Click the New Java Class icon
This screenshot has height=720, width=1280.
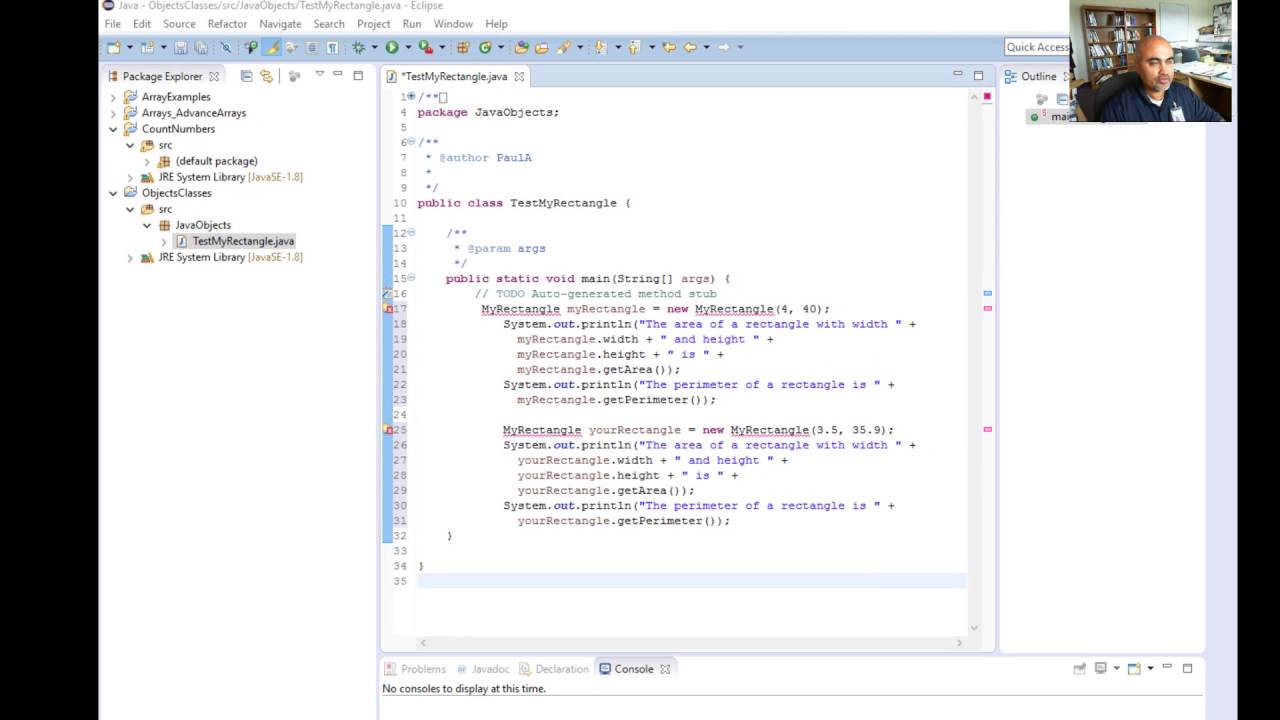pyautogui.click(x=485, y=47)
